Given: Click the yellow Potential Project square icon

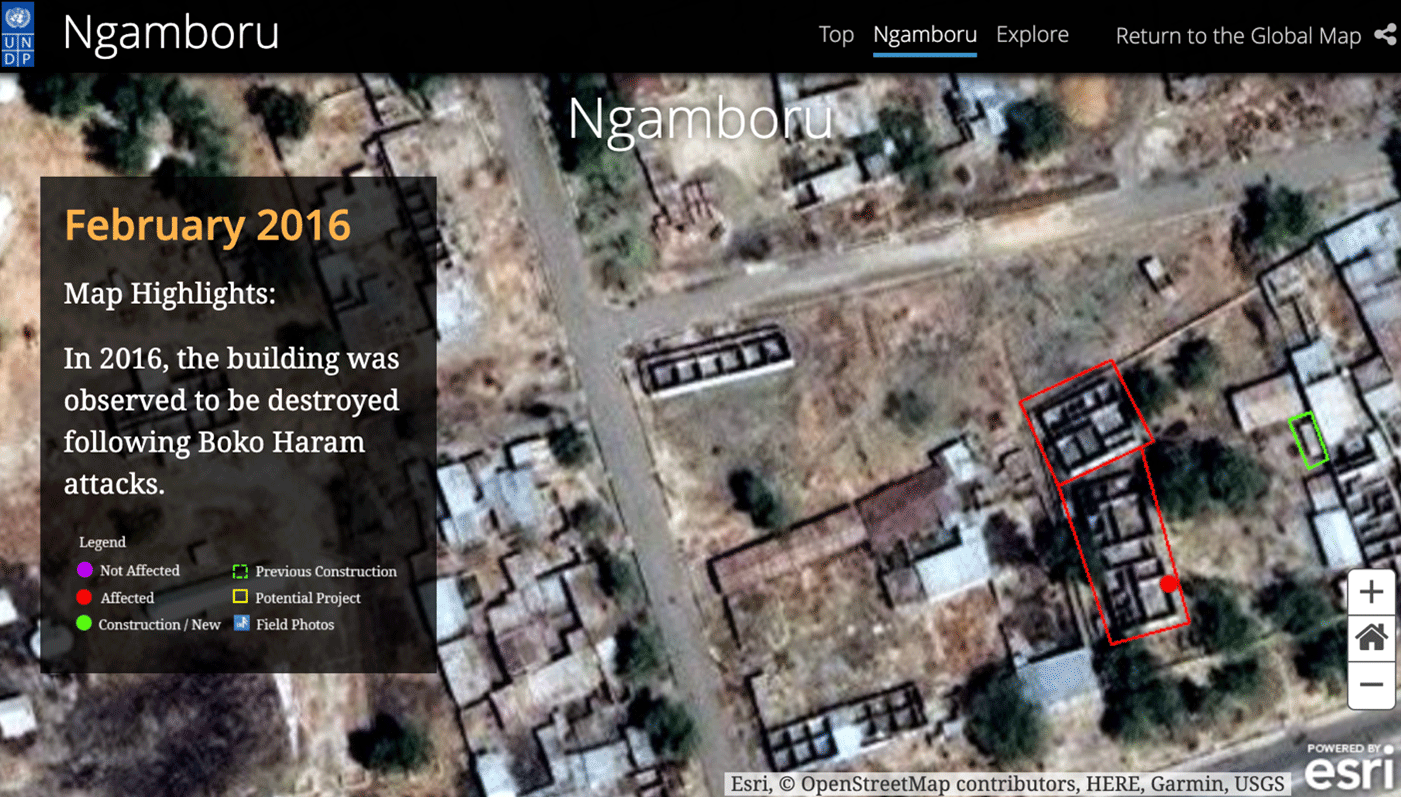Looking at the screenshot, I should coord(240,597).
